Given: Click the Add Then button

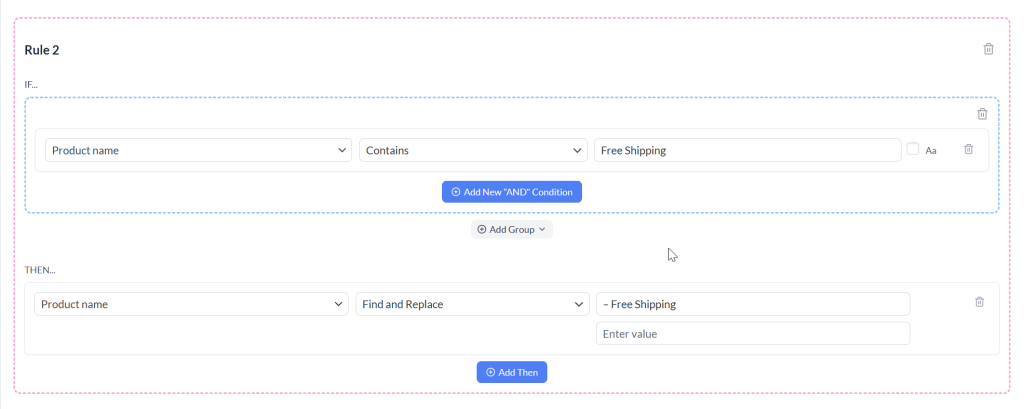Looking at the screenshot, I should point(512,372).
